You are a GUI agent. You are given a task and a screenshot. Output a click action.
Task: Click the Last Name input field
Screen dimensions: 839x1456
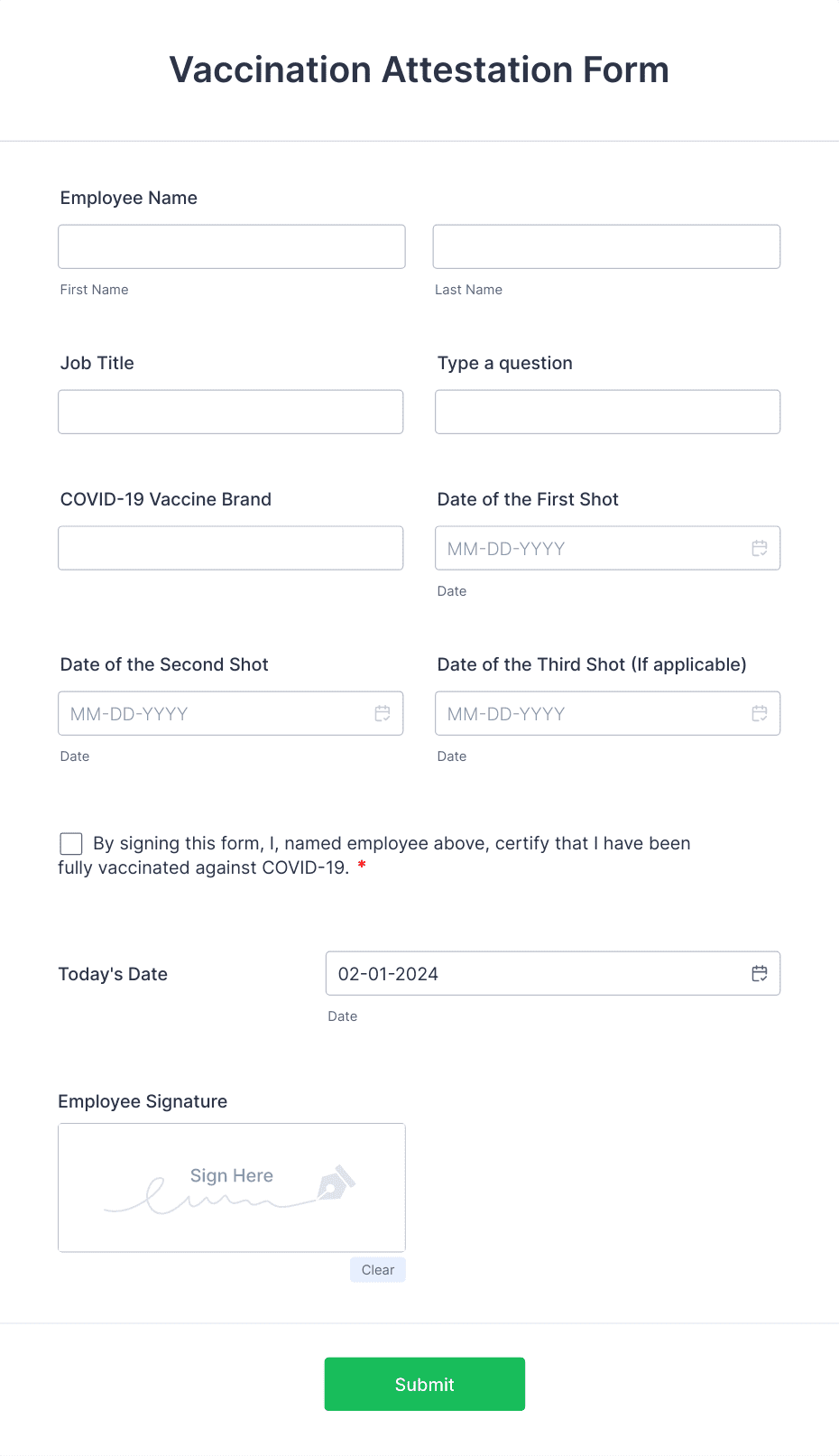[606, 246]
